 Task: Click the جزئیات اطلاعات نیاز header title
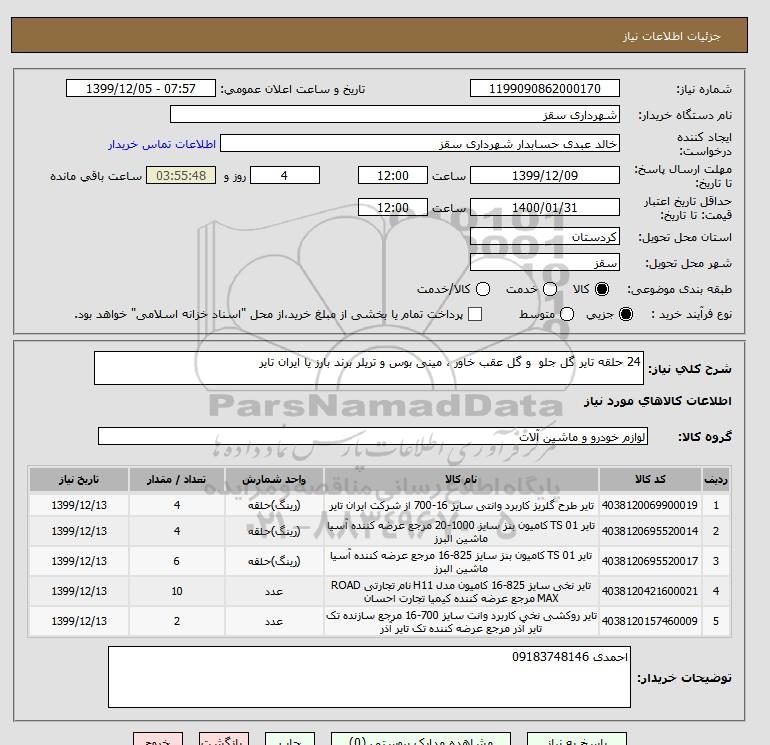pos(671,36)
